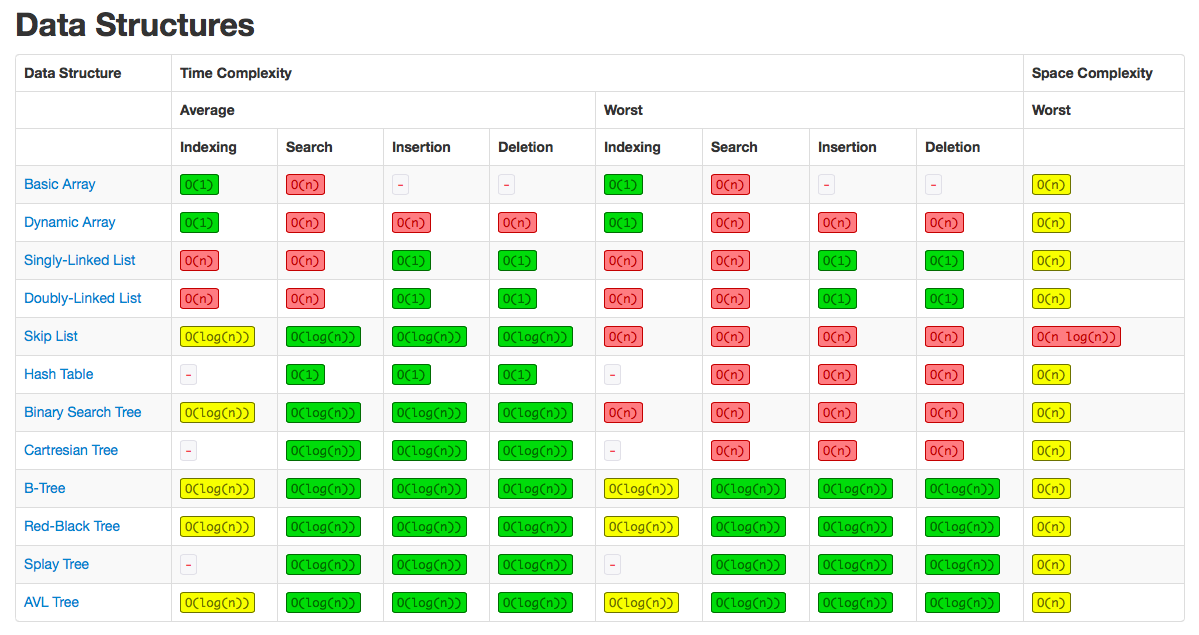Open the Skip List link

pos(50,336)
